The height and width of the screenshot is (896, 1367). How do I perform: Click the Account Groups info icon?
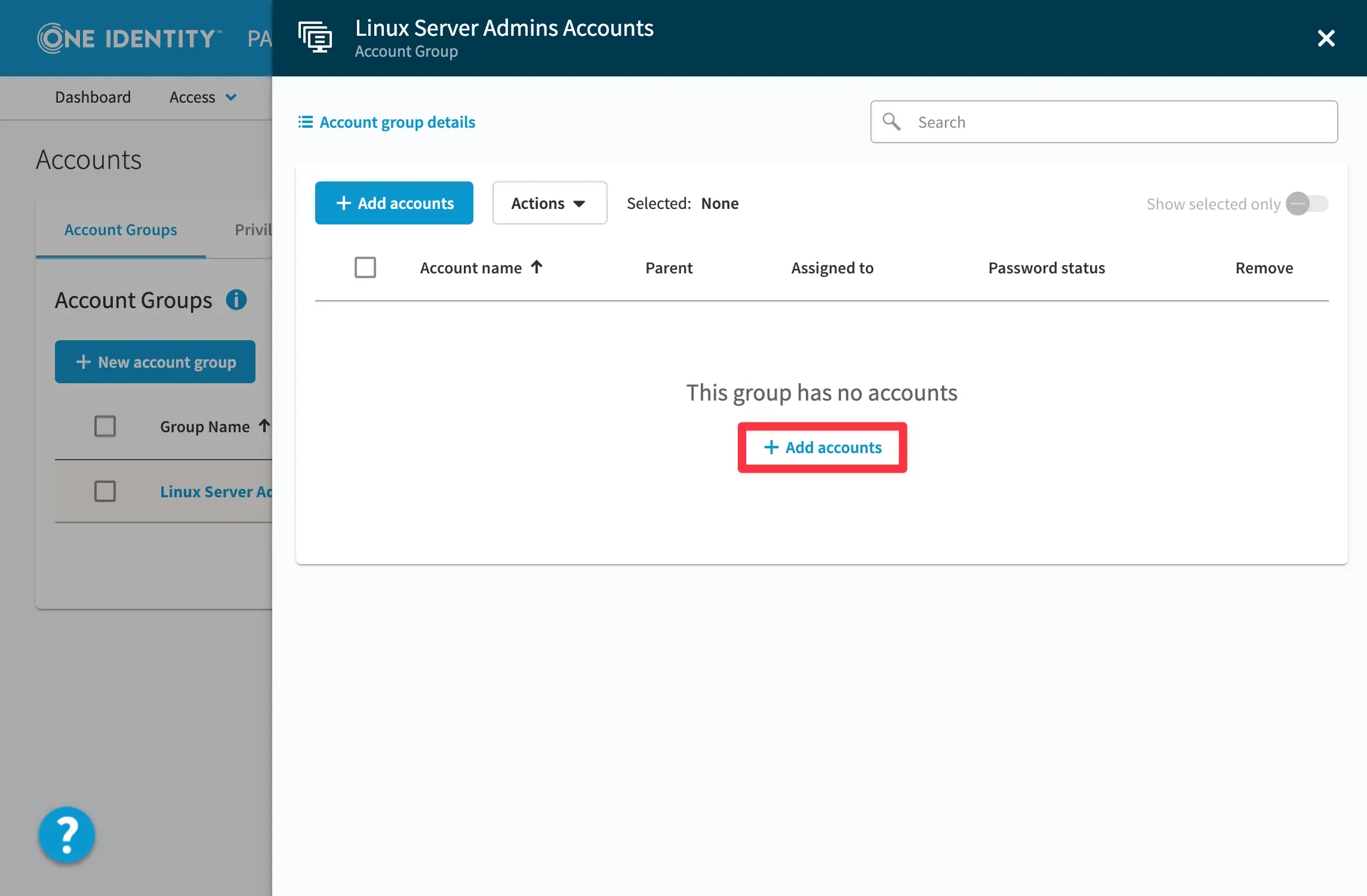236,300
